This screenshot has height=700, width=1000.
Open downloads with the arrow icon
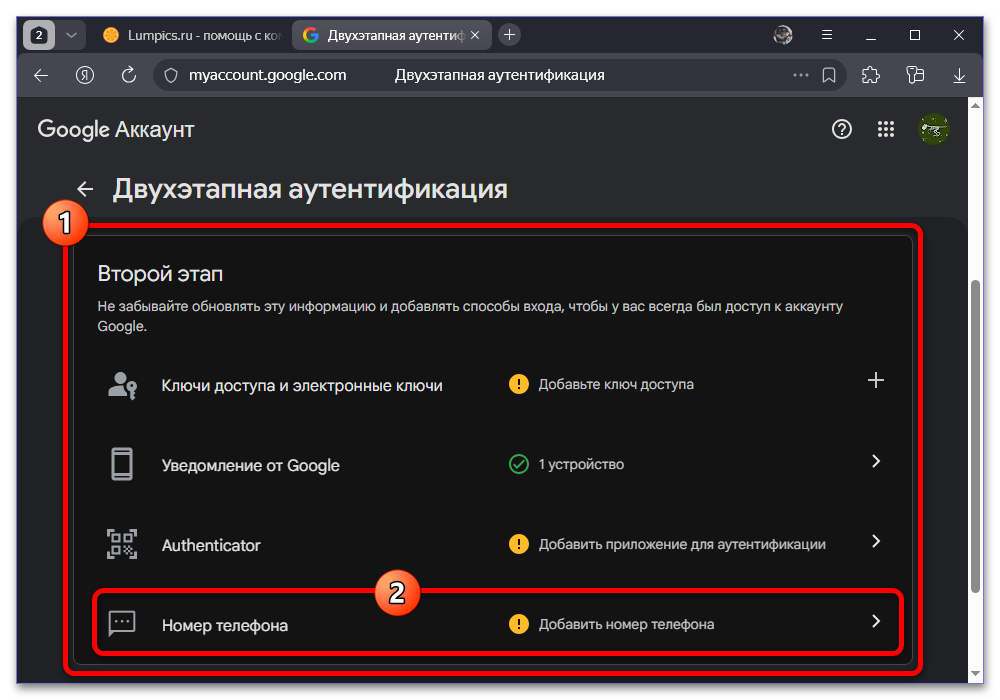(959, 75)
